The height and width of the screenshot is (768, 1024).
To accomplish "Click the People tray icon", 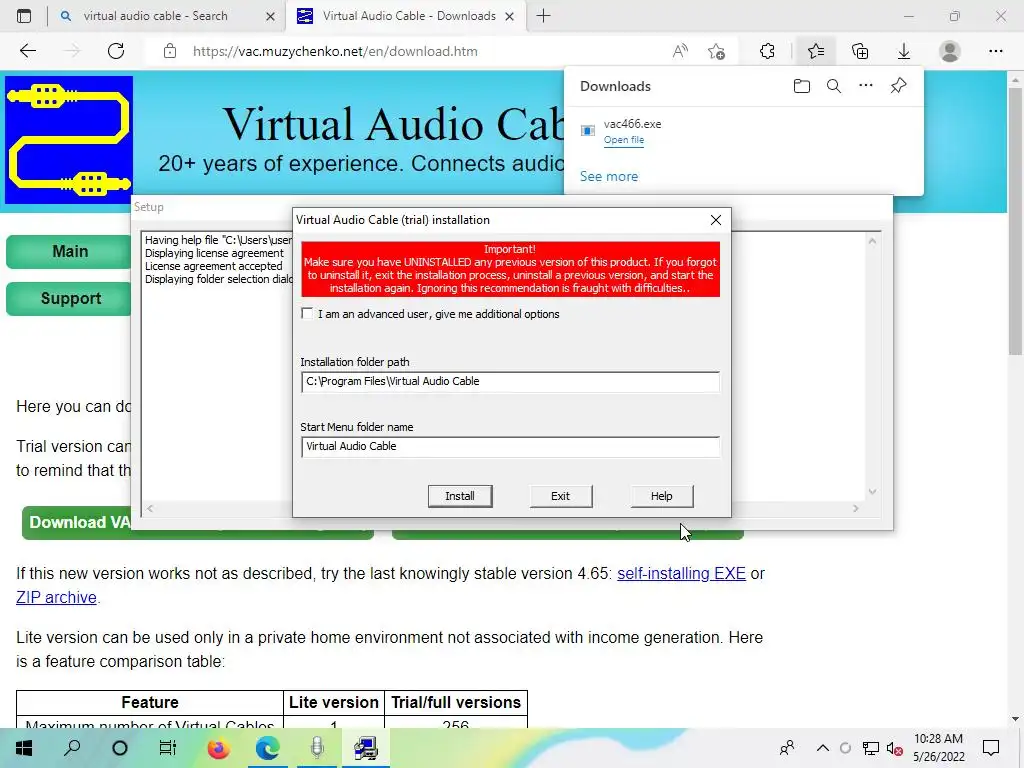I will pyautogui.click(x=788, y=748).
